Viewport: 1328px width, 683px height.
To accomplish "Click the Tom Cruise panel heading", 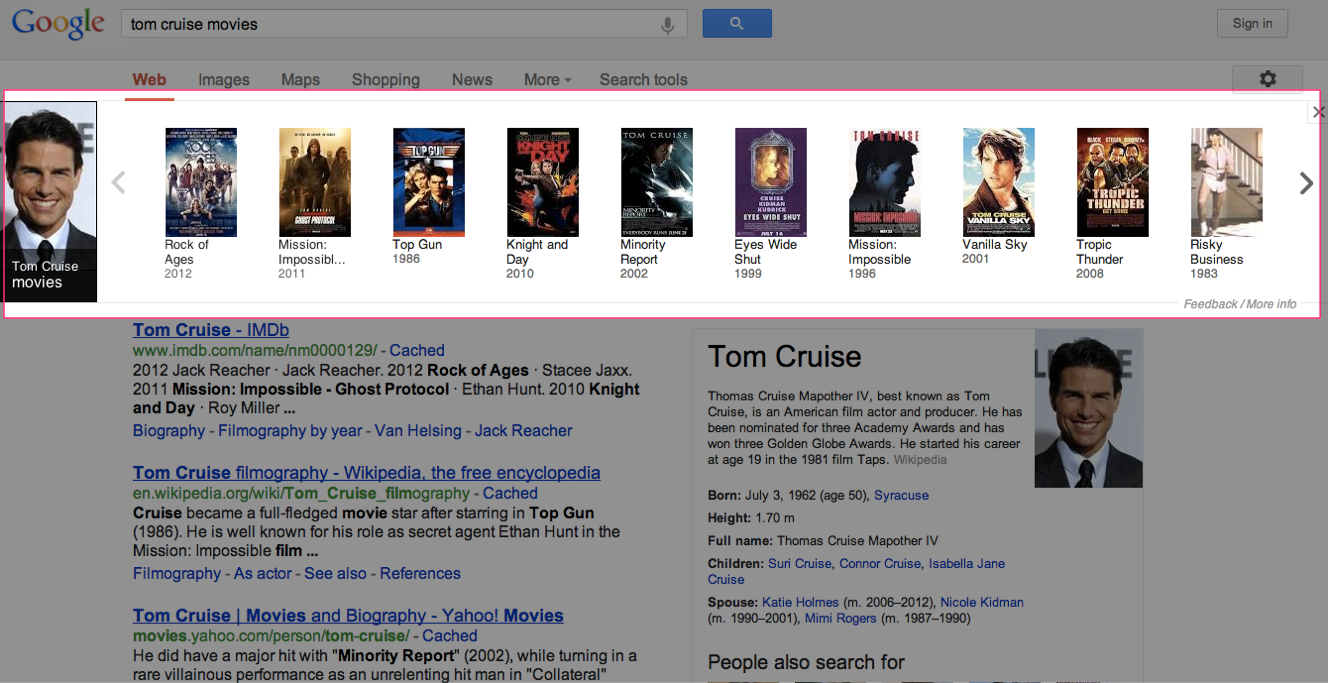I will click(784, 357).
